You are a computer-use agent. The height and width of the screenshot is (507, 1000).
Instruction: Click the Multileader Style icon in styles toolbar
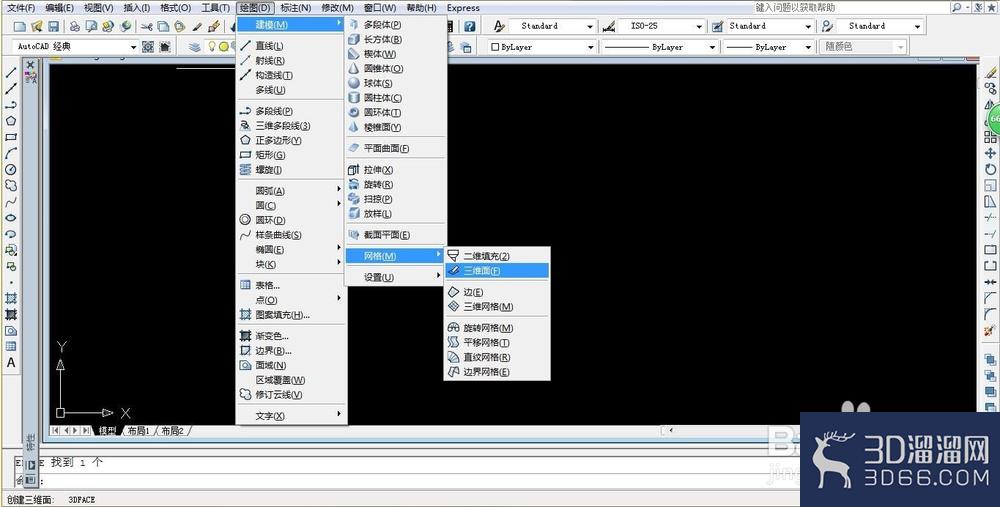828,26
